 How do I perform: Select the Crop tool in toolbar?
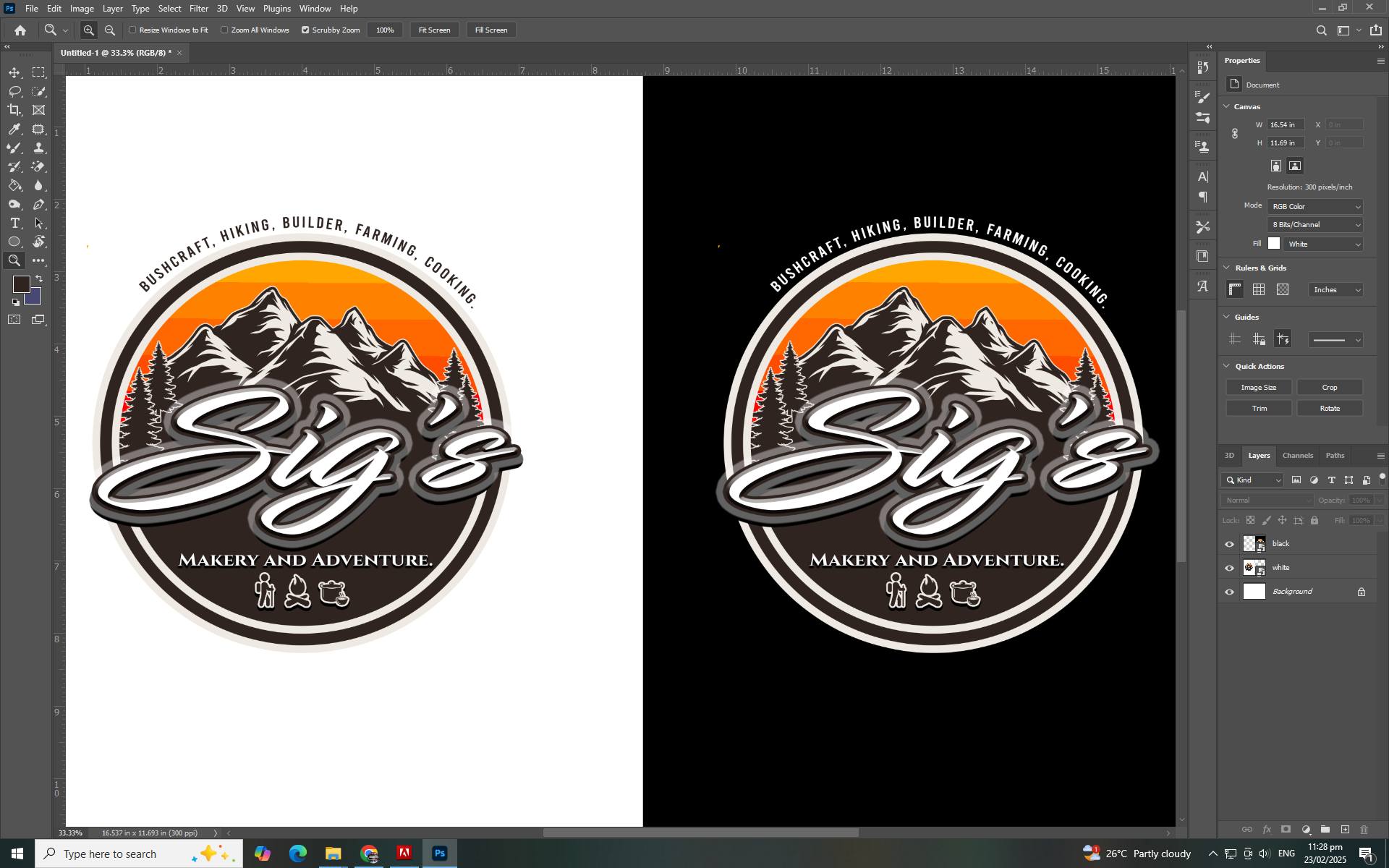[x=14, y=110]
